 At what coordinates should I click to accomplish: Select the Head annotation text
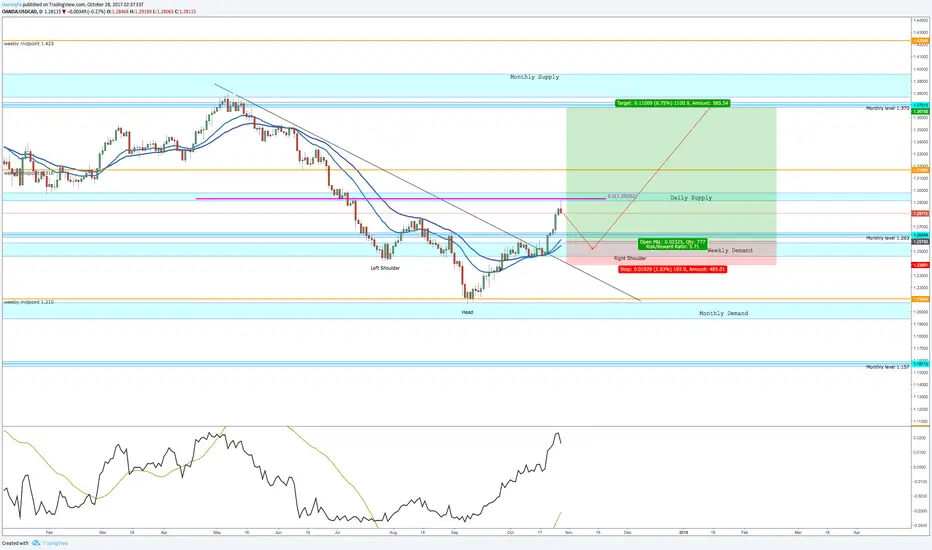(468, 312)
